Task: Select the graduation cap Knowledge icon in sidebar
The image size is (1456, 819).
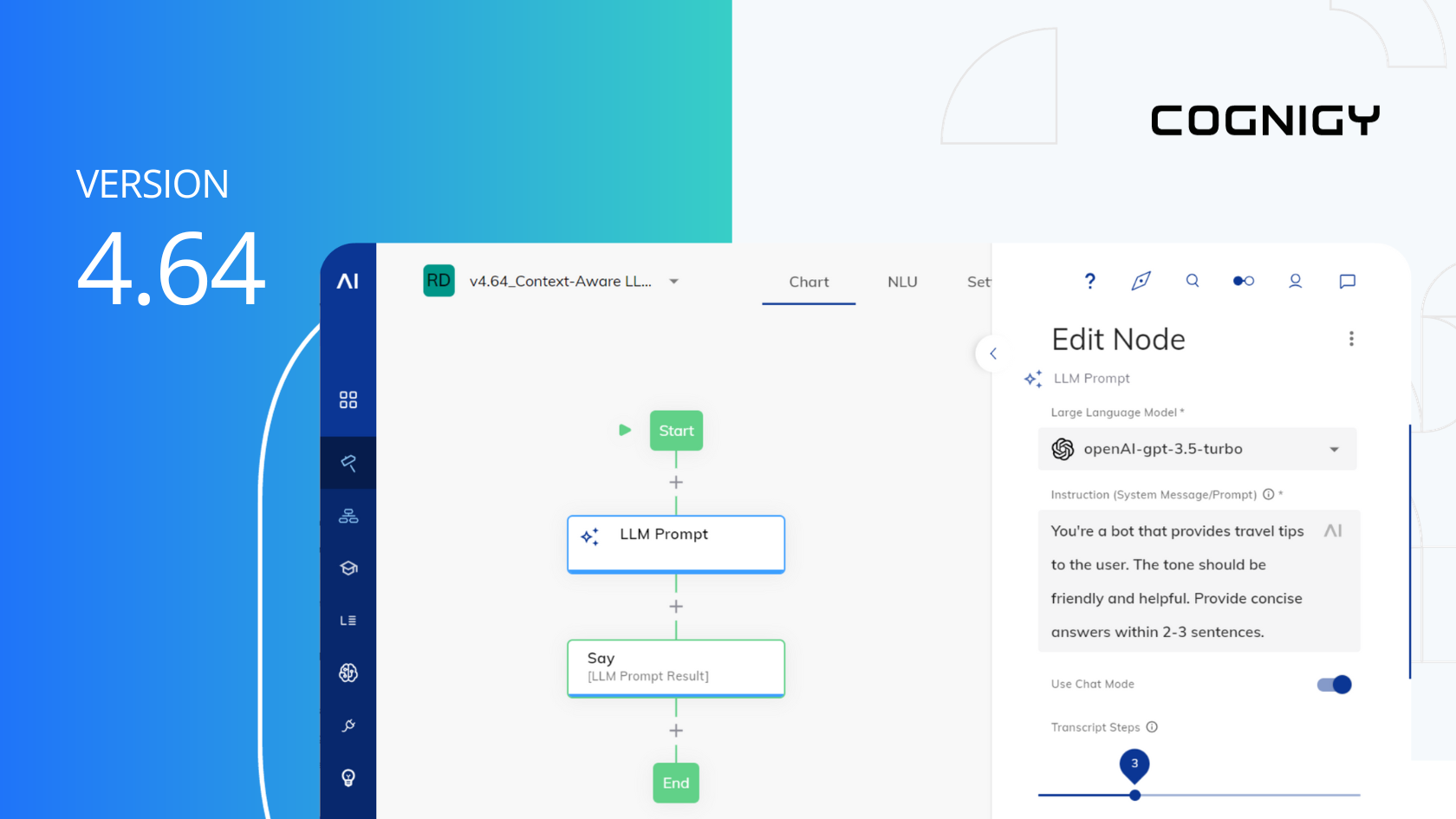Action: click(x=348, y=568)
